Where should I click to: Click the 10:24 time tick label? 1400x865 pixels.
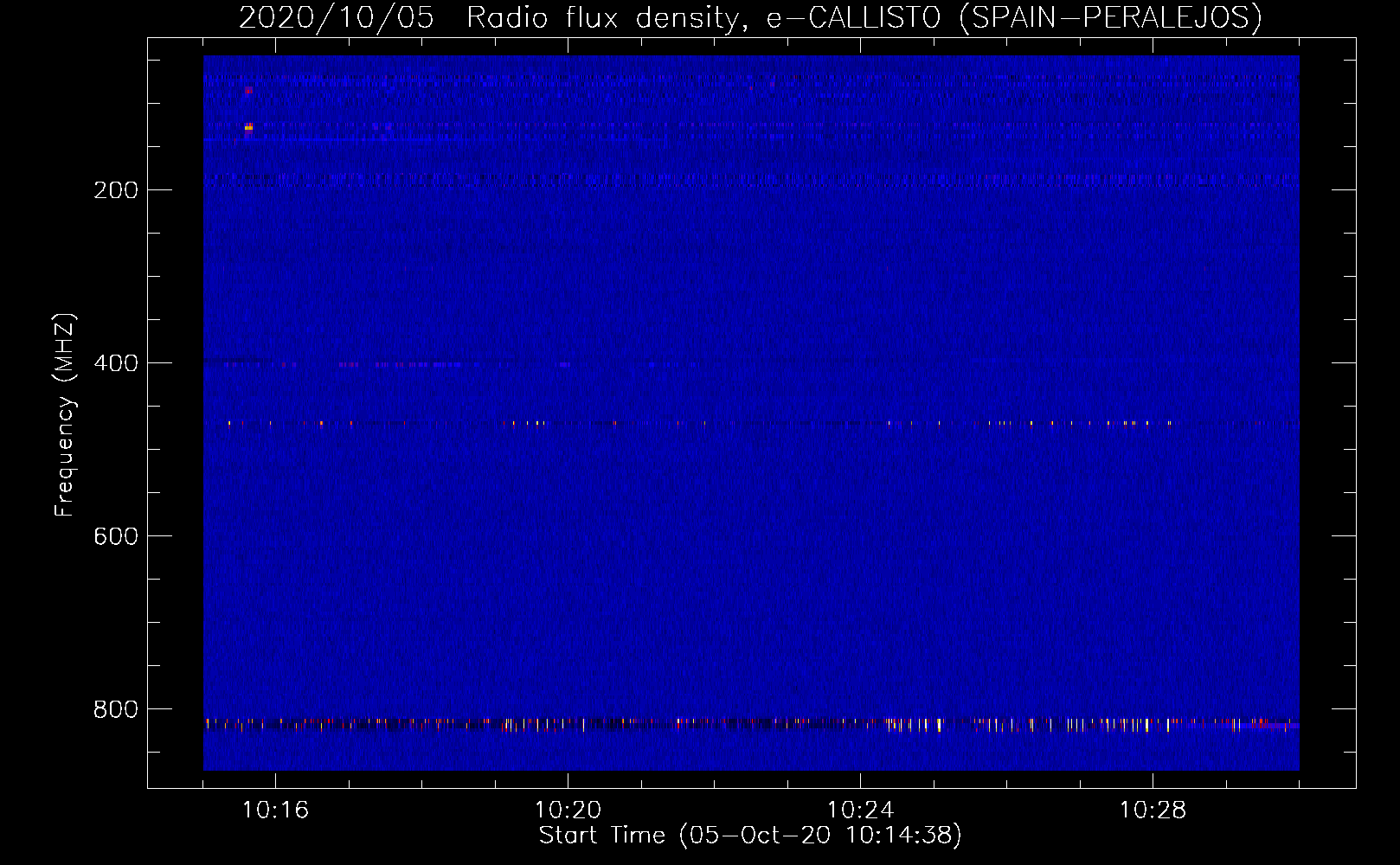coord(860,811)
